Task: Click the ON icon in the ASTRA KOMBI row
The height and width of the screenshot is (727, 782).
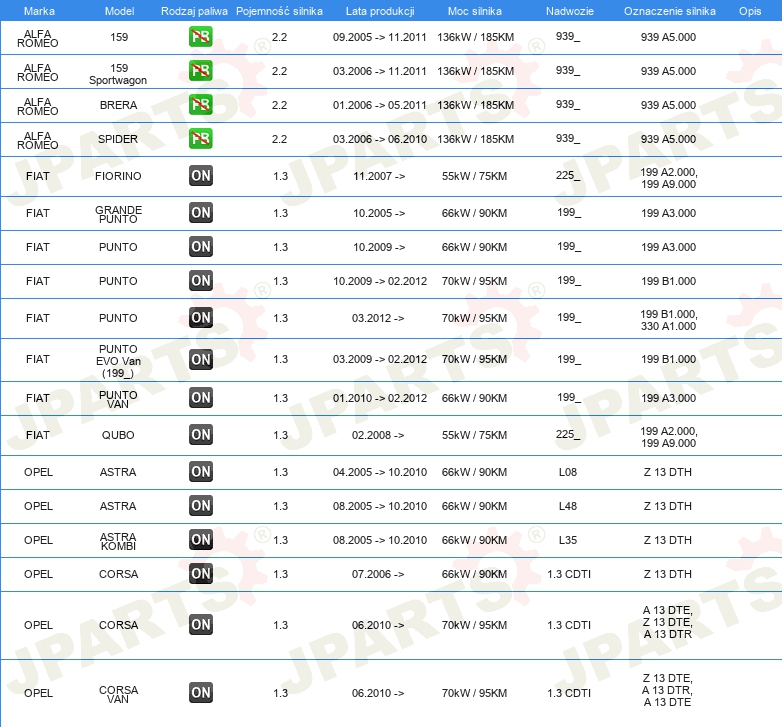Action: (200, 539)
